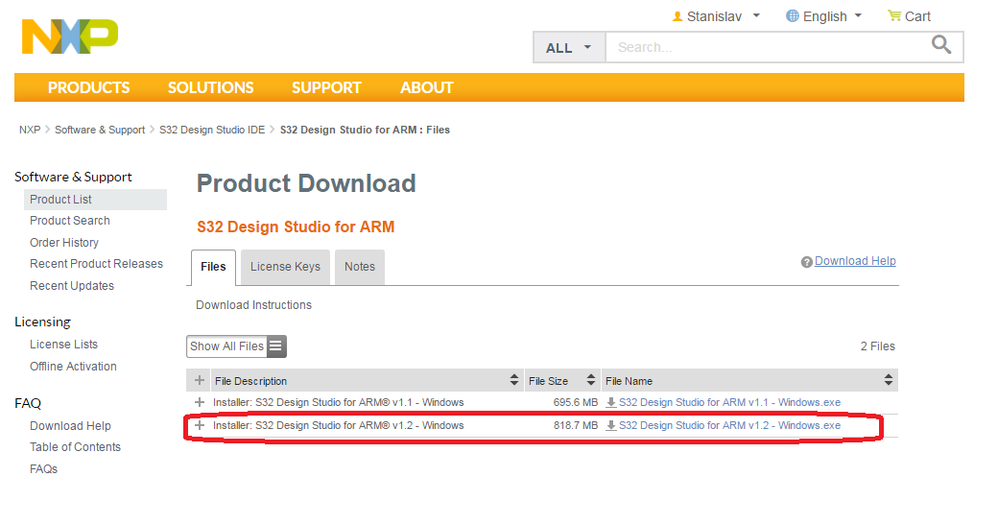
Task: Click Download Instructions
Action: 254,305
